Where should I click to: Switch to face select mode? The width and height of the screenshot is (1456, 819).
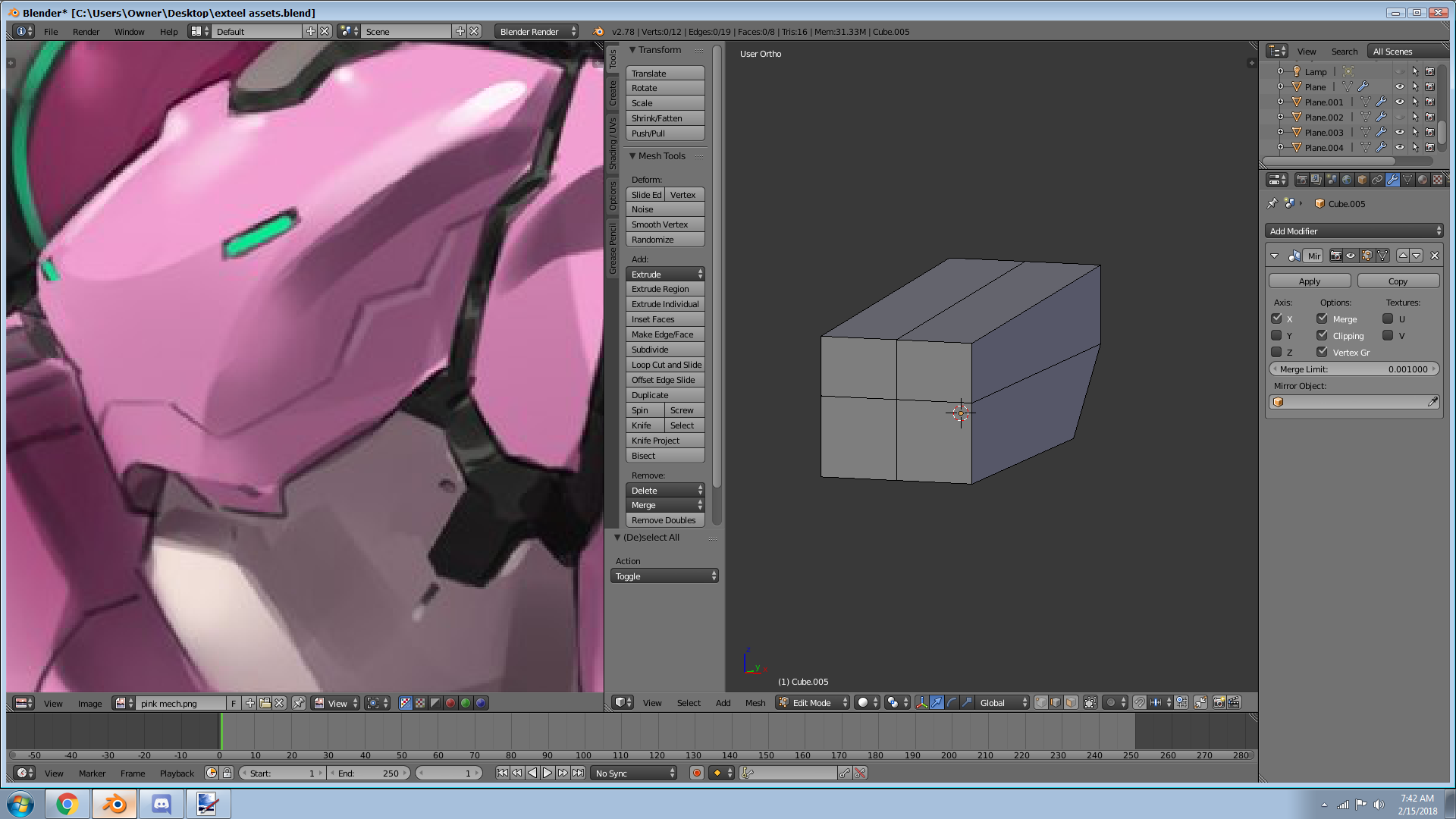click(1071, 702)
